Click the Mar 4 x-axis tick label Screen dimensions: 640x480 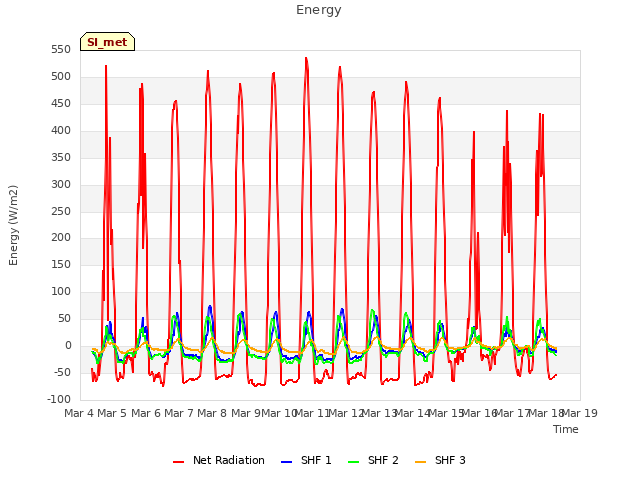tap(79, 413)
